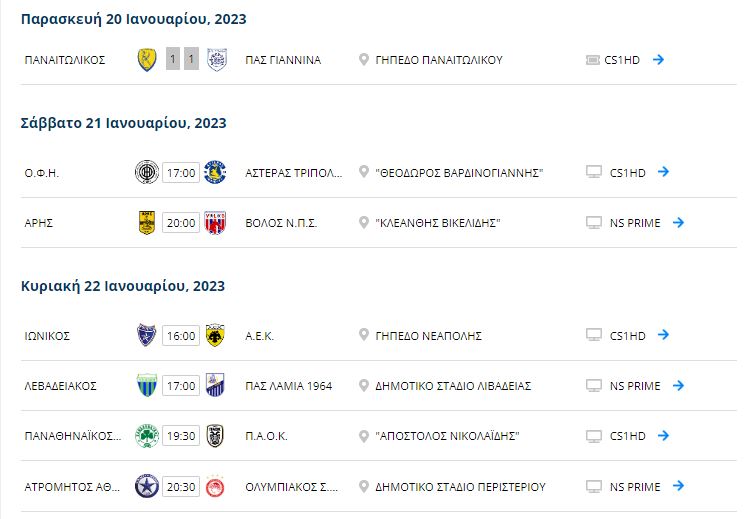Click the 19:30 kickoff time box
Viewport: 751px width, 519px height.
coord(181,436)
